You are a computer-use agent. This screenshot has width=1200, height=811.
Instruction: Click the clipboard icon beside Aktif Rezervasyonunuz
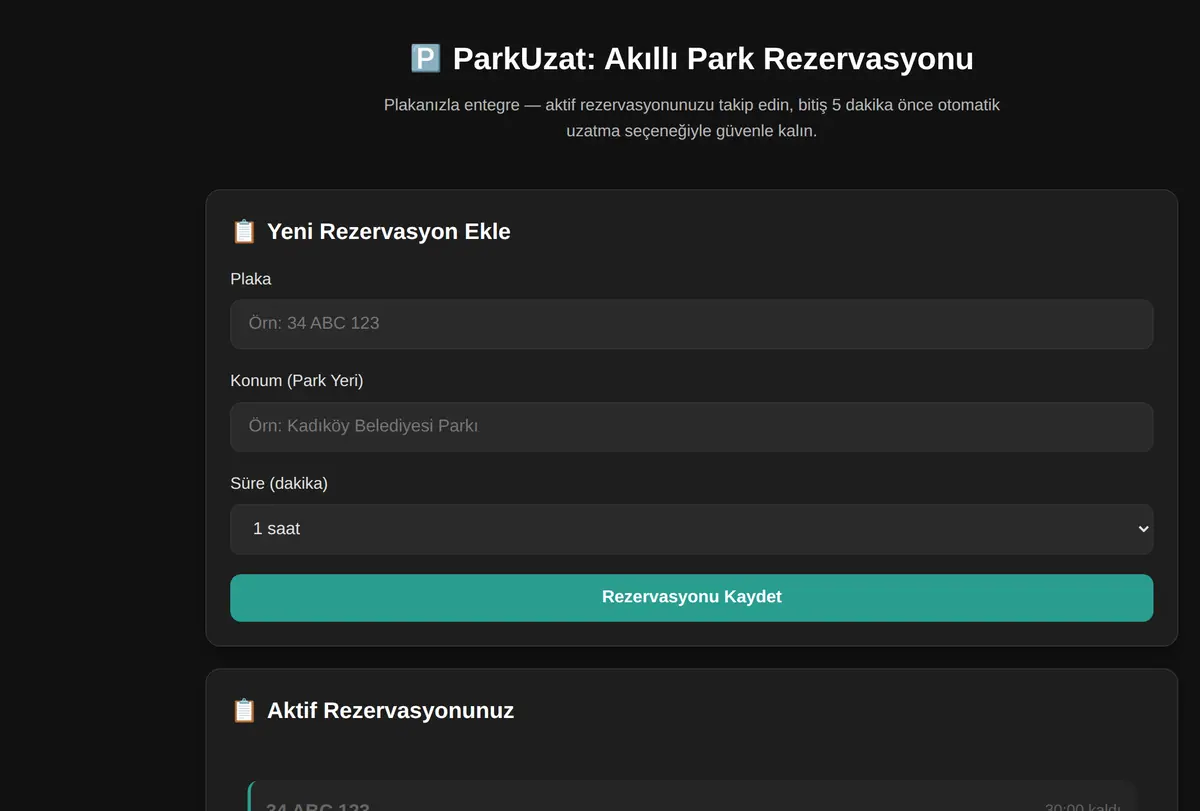click(244, 711)
